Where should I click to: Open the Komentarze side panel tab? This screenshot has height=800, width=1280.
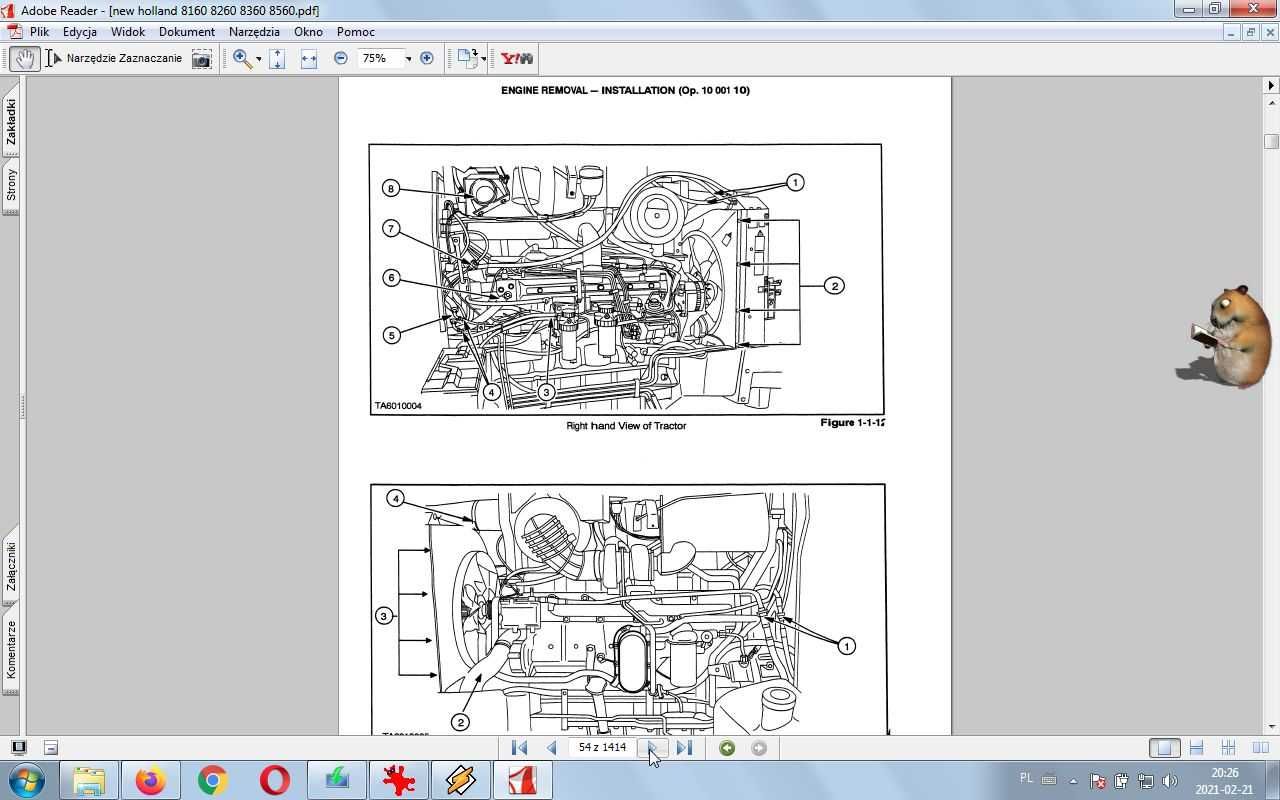(11, 650)
